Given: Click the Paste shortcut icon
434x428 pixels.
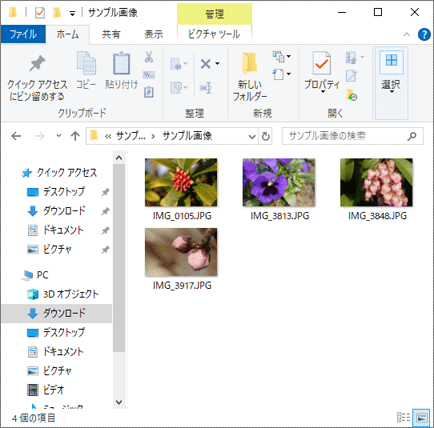Looking at the screenshot, I should tap(149, 92).
